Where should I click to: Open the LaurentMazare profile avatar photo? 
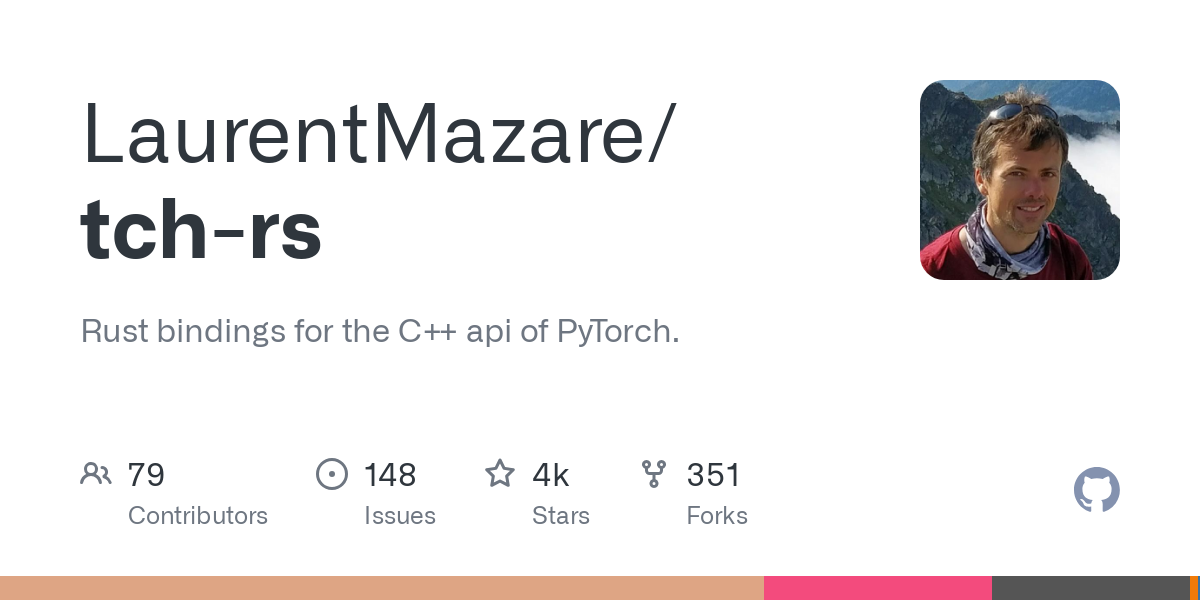[1019, 180]
